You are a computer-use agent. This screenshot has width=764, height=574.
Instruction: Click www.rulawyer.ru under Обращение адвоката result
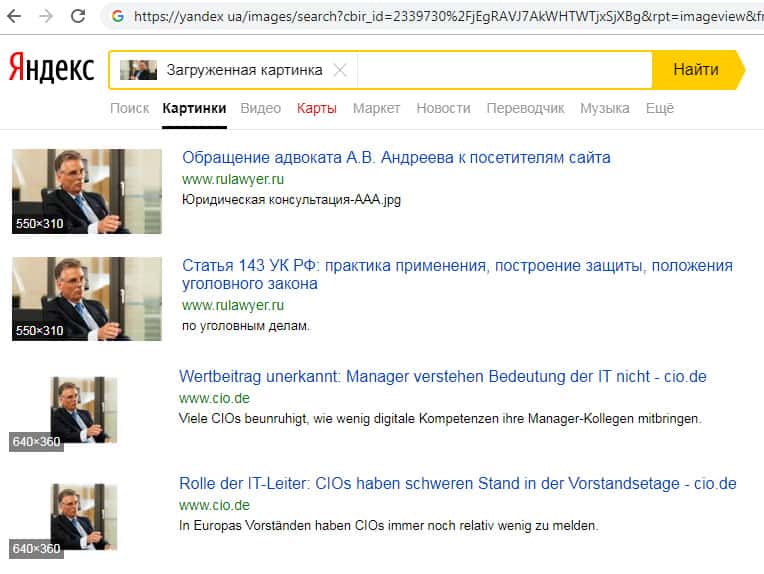[233, 179]
